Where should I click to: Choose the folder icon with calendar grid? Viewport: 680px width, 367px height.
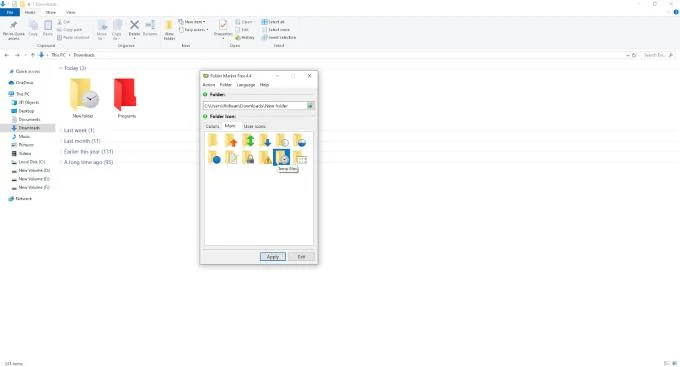pos(300,157)
